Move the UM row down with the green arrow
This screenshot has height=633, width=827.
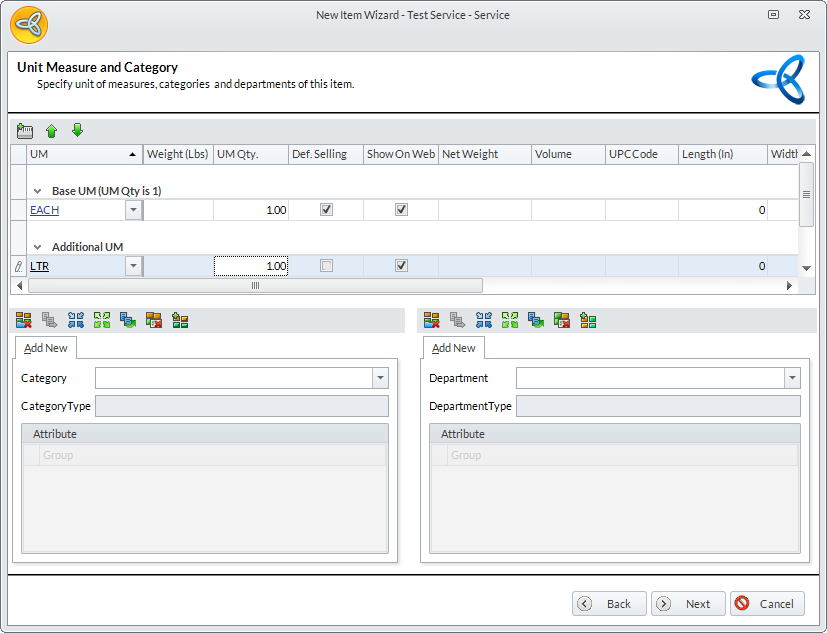pos(77,131)
